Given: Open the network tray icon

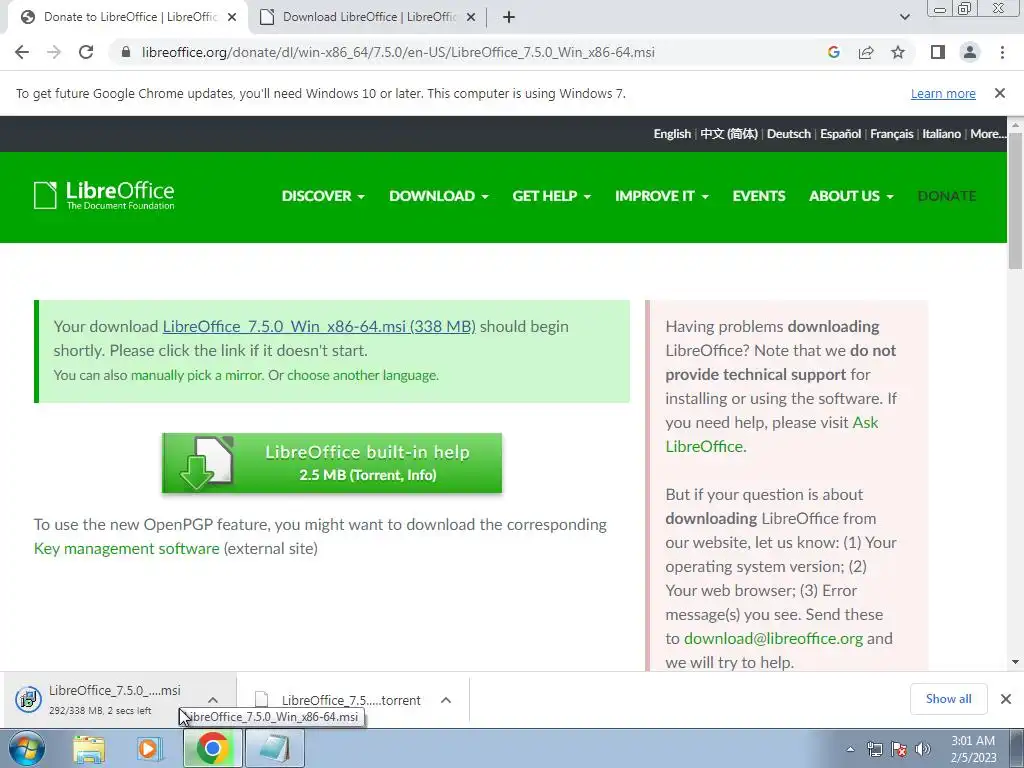Looking at the screenshot, I should coord(874,749).
